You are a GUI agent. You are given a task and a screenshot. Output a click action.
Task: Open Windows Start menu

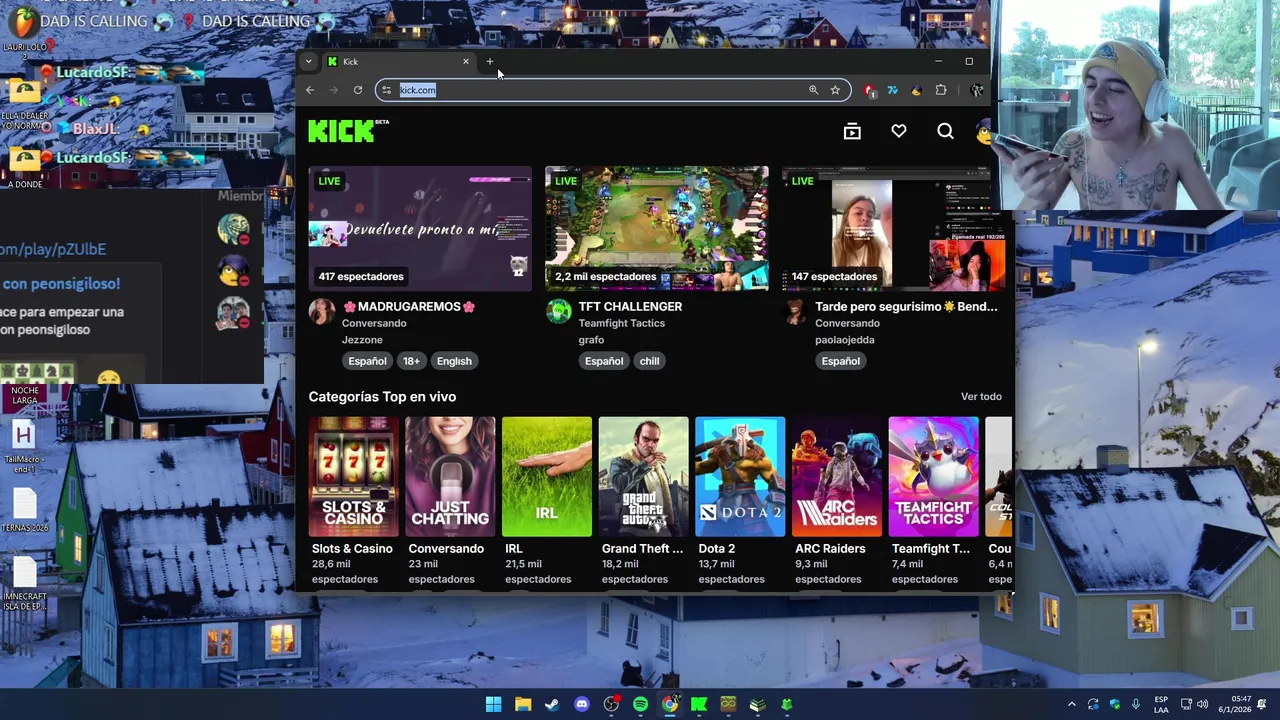(x=493, y=704)
